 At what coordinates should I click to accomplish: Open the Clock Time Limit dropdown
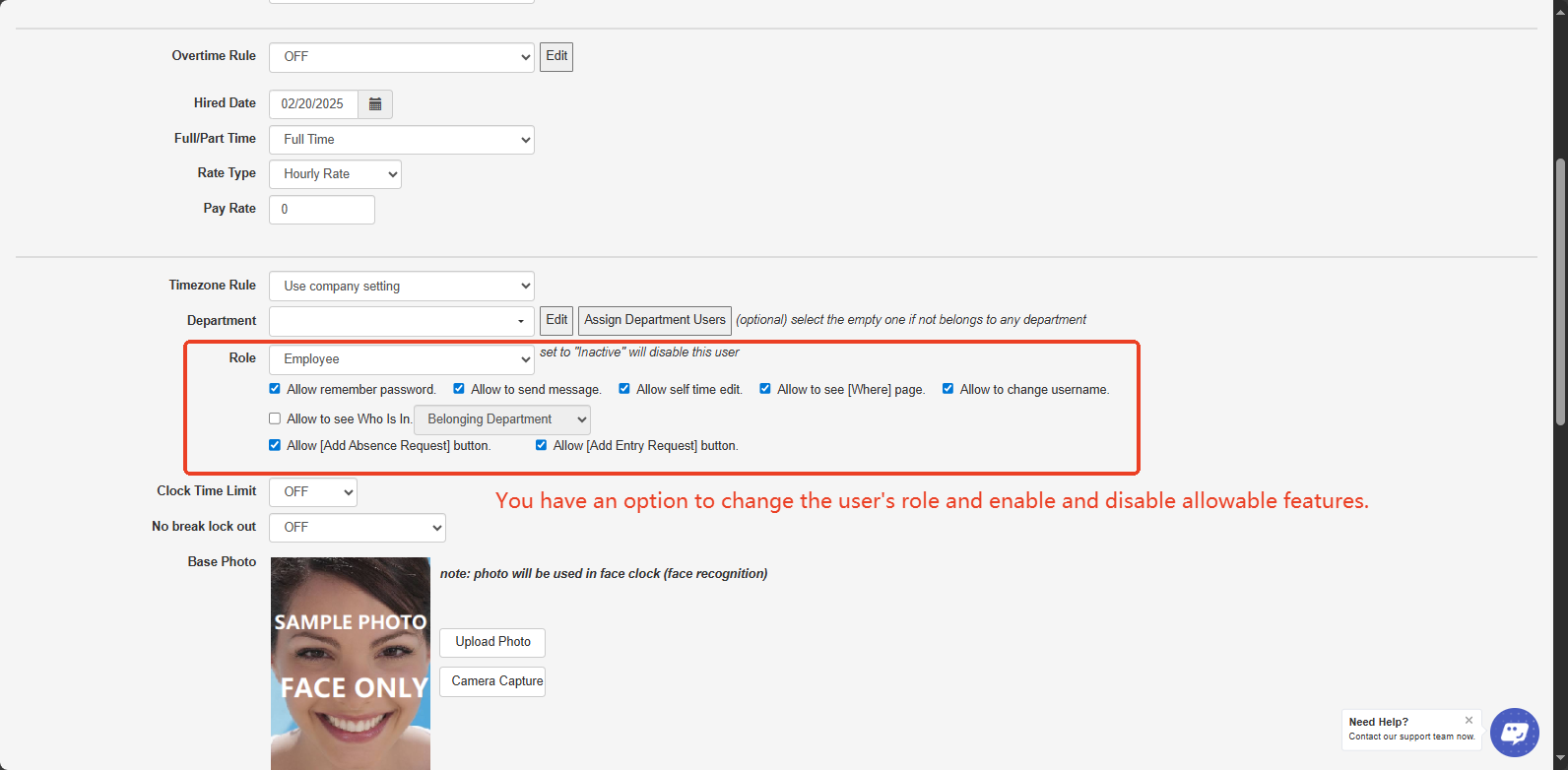pos(312,492)
